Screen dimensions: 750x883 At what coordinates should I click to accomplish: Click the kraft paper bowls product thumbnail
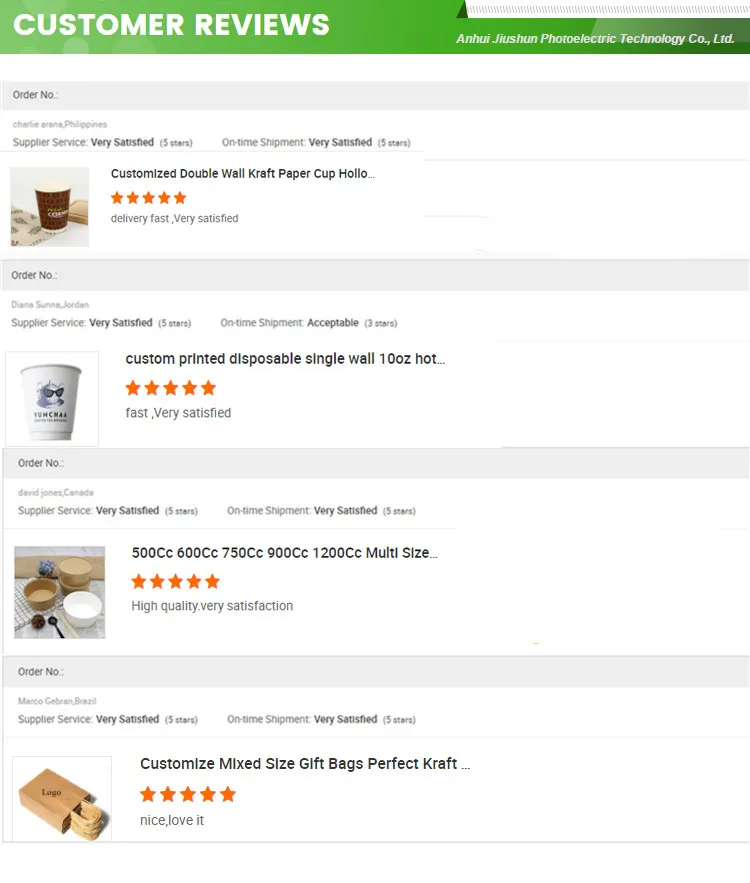click(60, 592)
